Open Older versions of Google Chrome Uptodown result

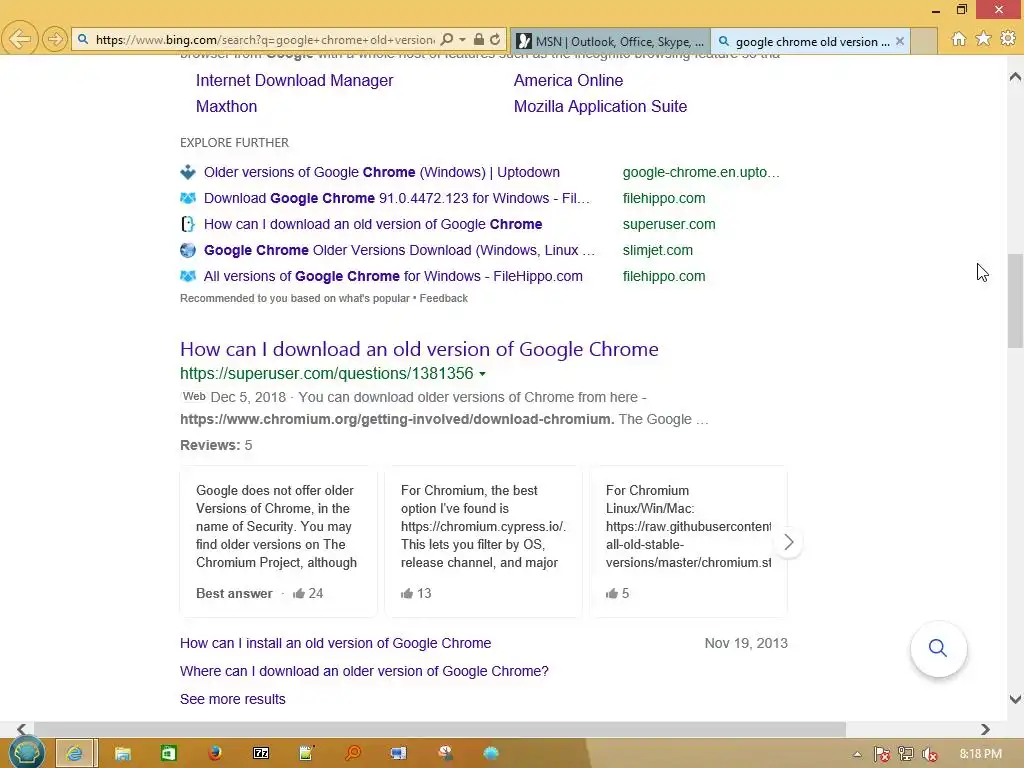381,172
